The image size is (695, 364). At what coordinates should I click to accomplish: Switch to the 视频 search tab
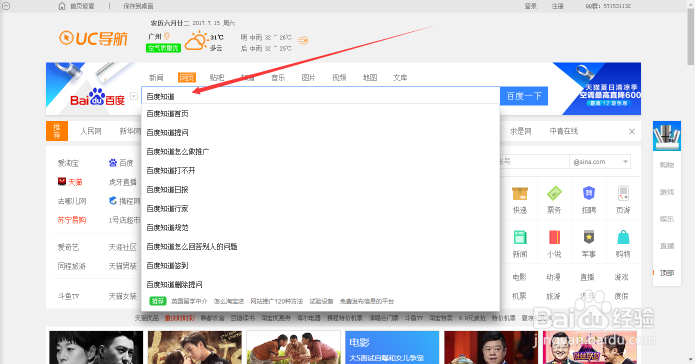pos(339,78)
